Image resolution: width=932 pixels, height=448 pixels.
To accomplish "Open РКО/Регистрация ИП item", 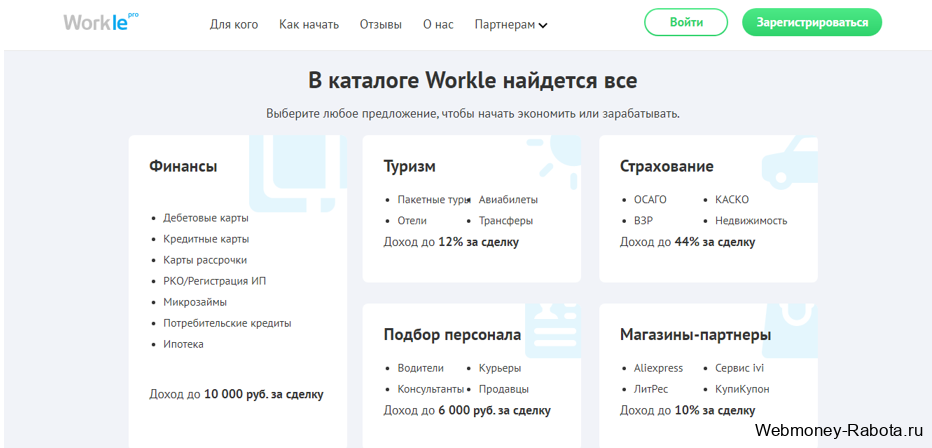I will pyautogui.click(x=215, y=281).
